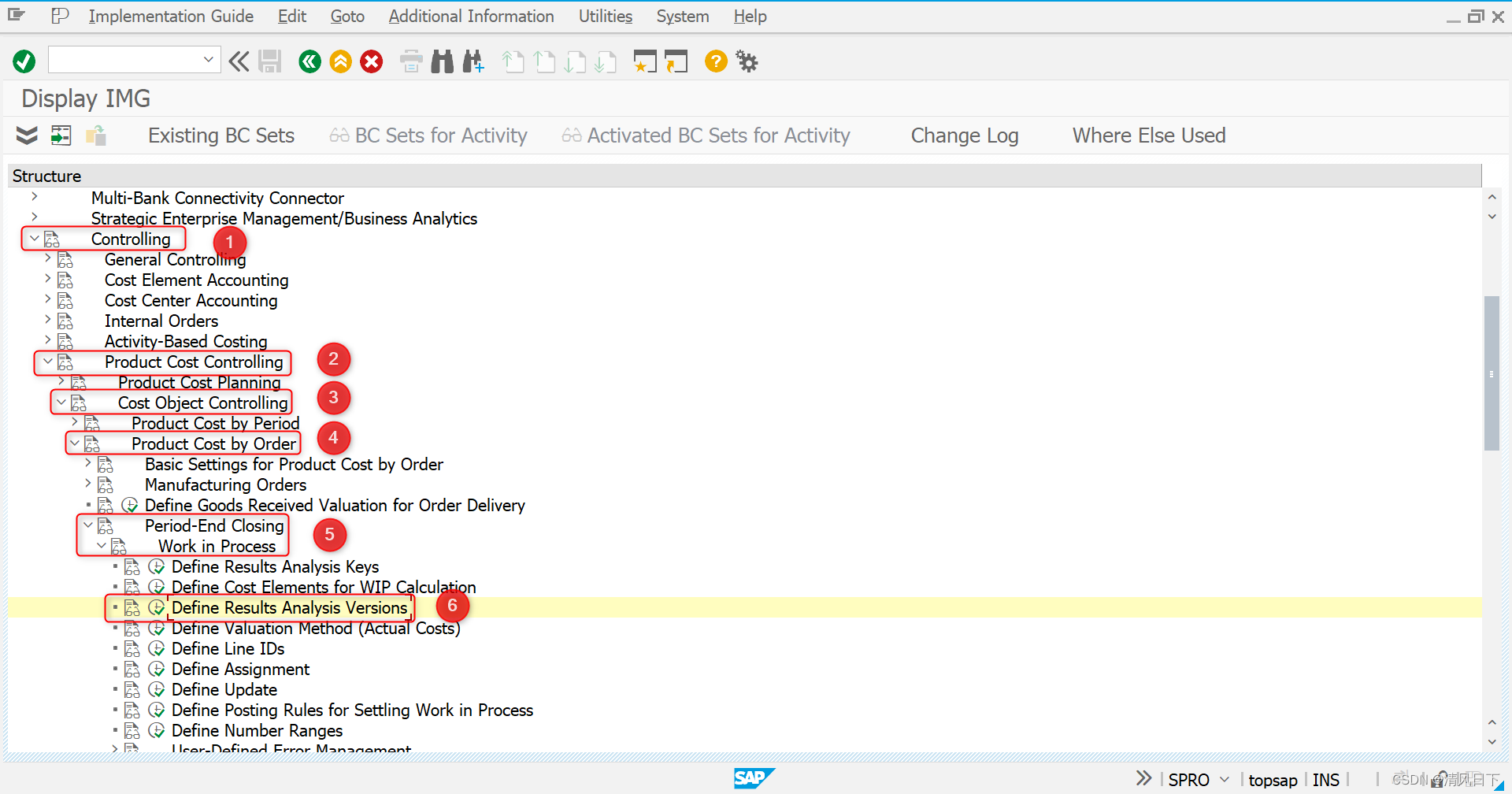
Task: Click the Change Log button
Action: (965, 135)
